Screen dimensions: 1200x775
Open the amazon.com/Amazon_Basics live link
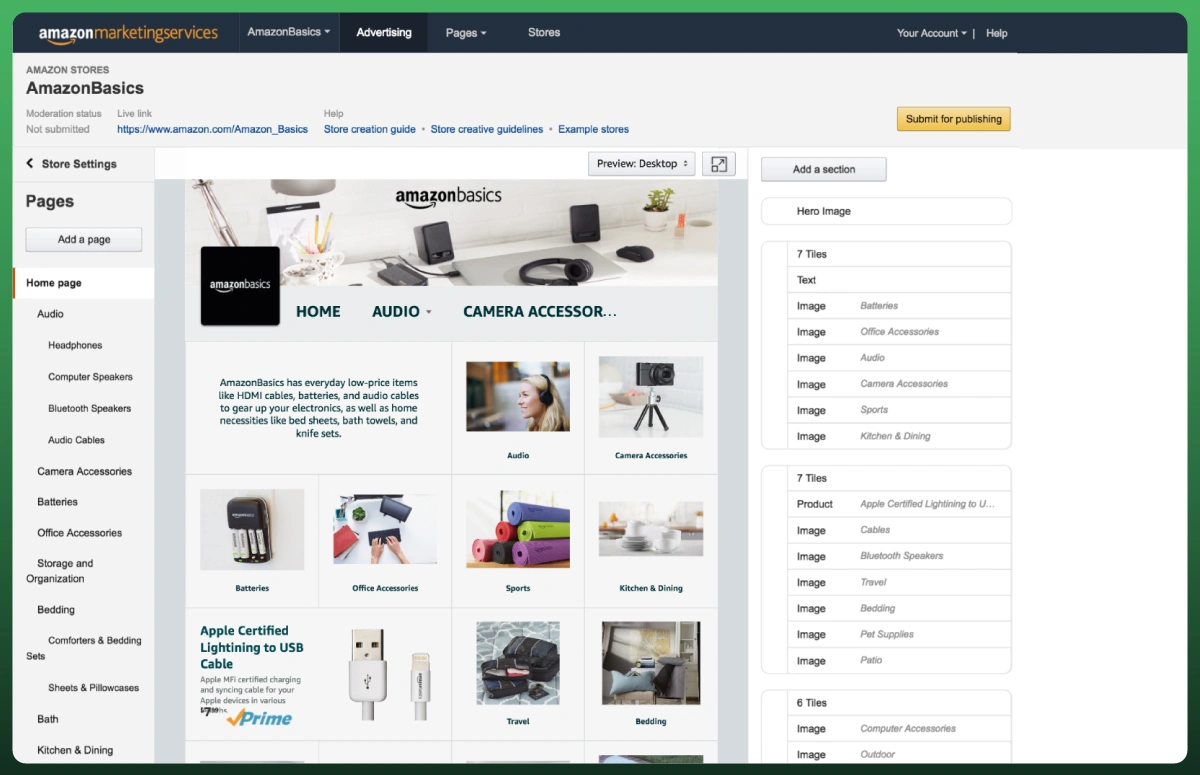coord(212,129)
